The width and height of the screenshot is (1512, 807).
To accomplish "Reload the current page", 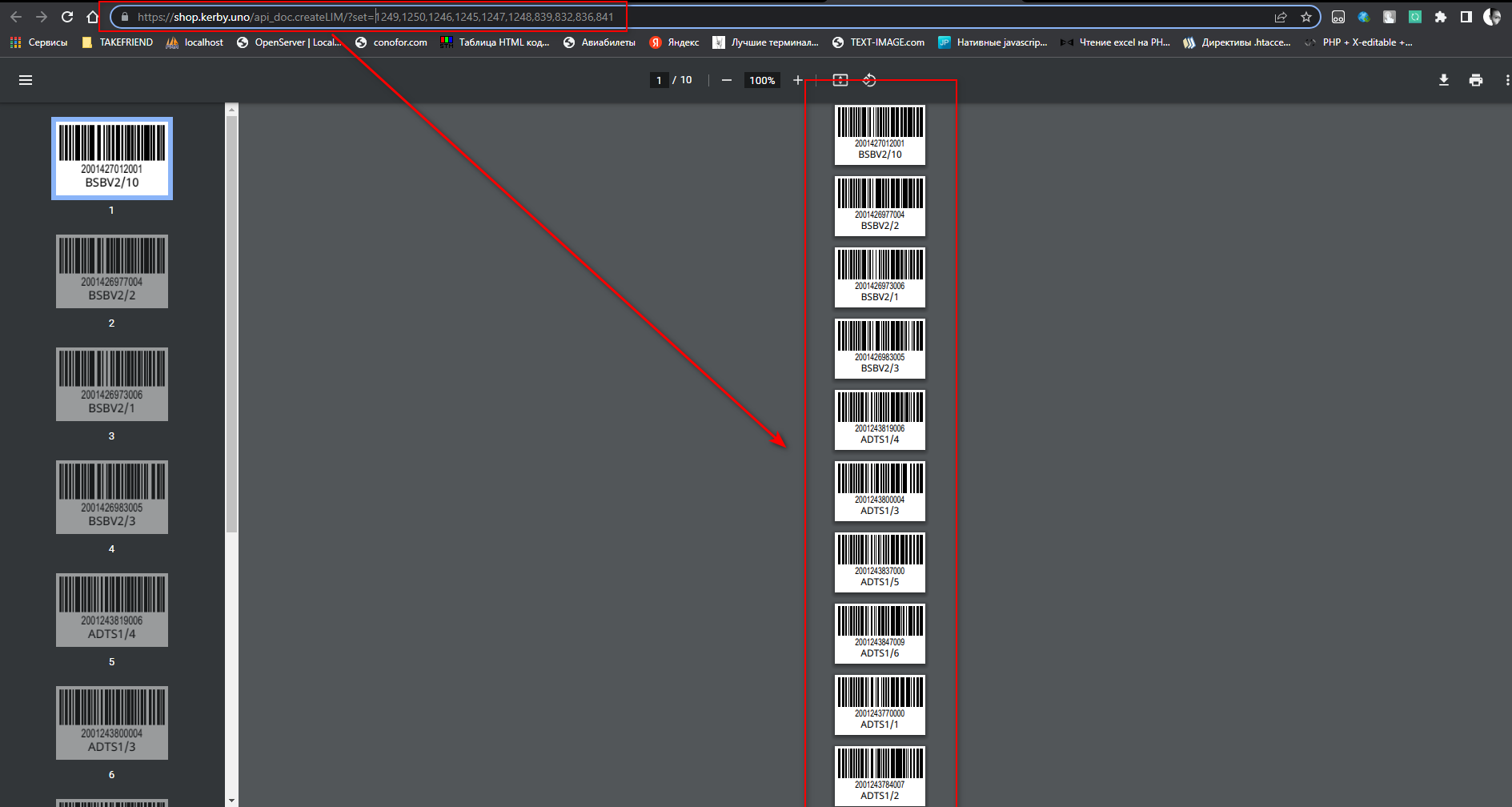I will (67, 17).
